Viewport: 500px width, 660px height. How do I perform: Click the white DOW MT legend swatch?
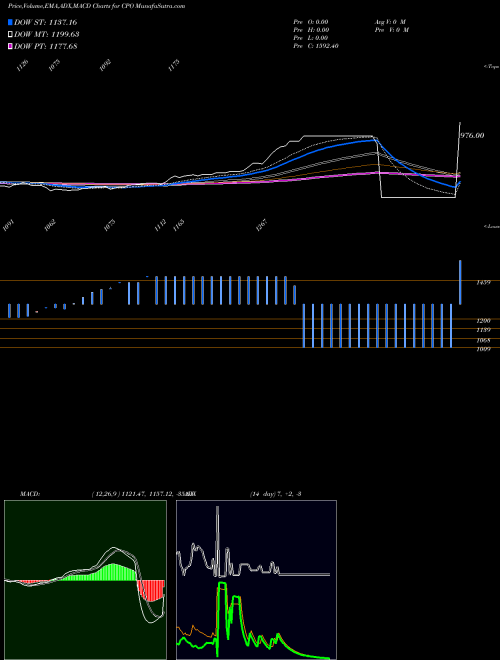coord(10,35)
